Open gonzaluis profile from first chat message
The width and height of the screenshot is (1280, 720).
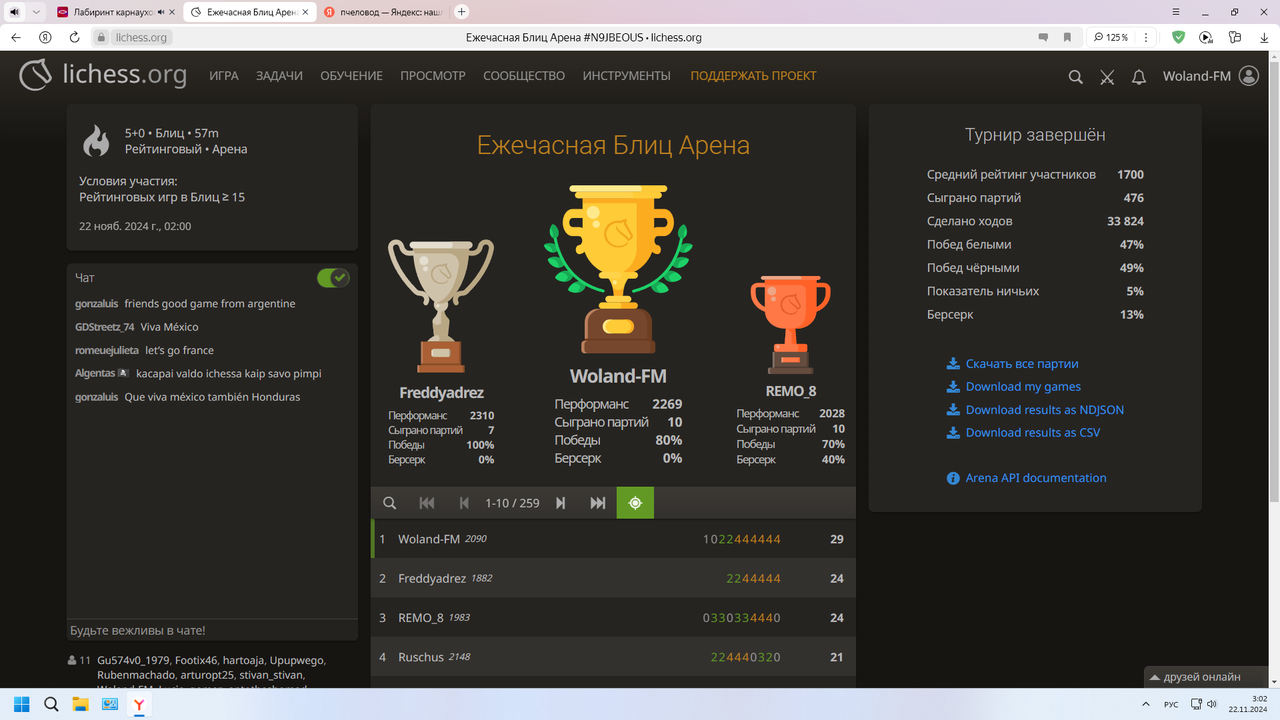coord(97,304)
